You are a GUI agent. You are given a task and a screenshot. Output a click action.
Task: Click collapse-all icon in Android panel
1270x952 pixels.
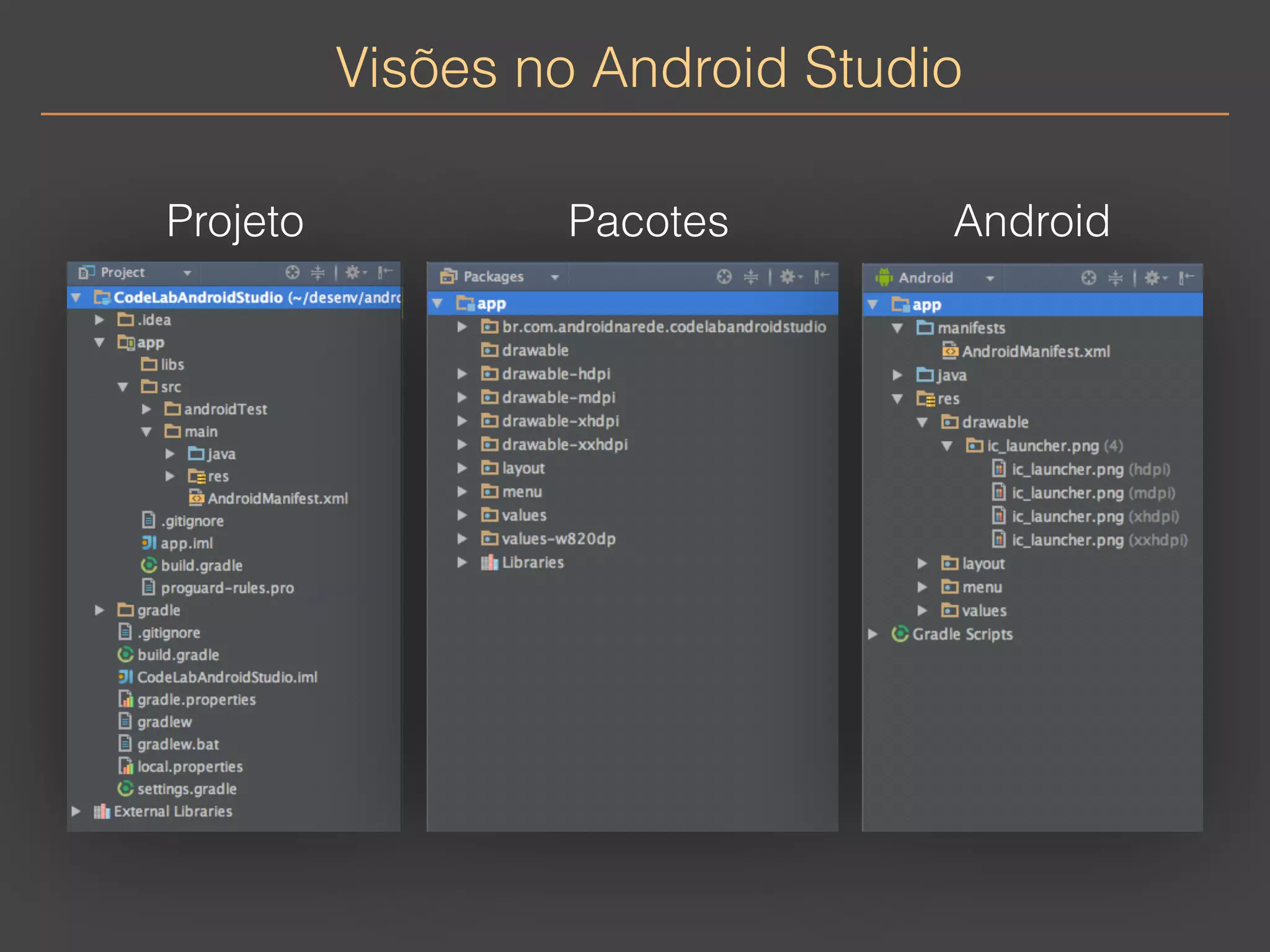(x=1116, y=278)
